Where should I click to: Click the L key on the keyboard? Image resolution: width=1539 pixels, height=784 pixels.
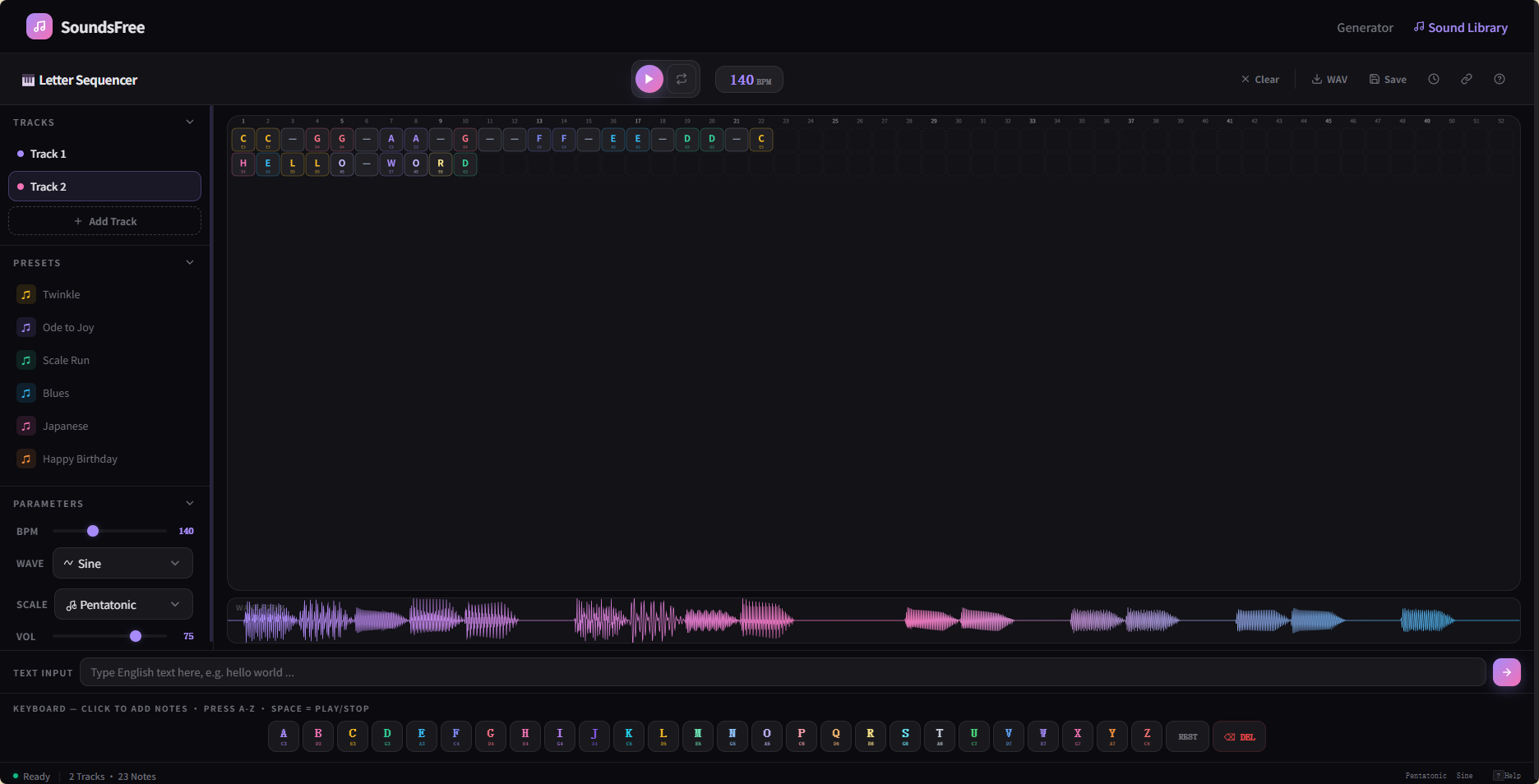tap(663, 736)
